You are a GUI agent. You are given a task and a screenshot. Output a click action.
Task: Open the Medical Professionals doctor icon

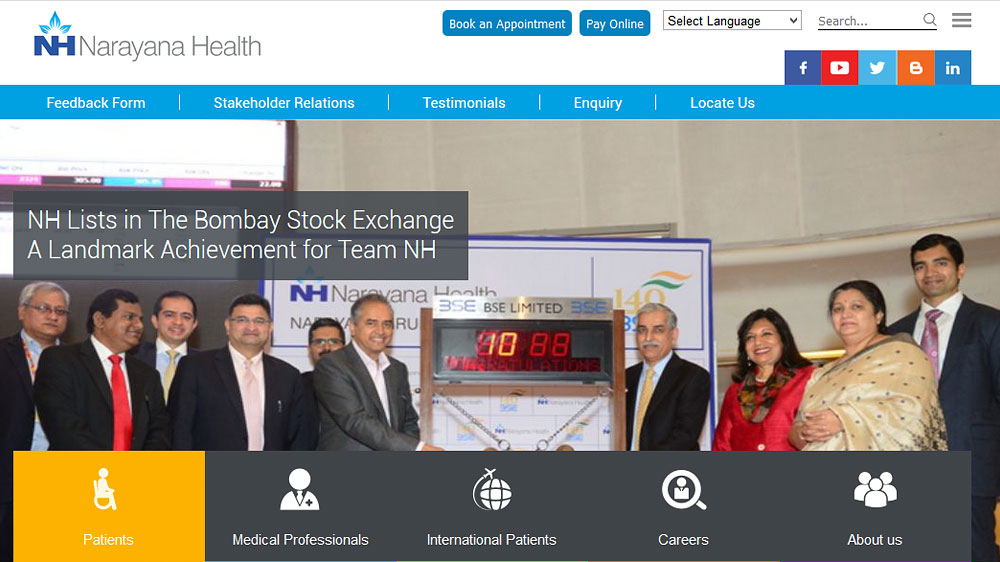point(300,490)
